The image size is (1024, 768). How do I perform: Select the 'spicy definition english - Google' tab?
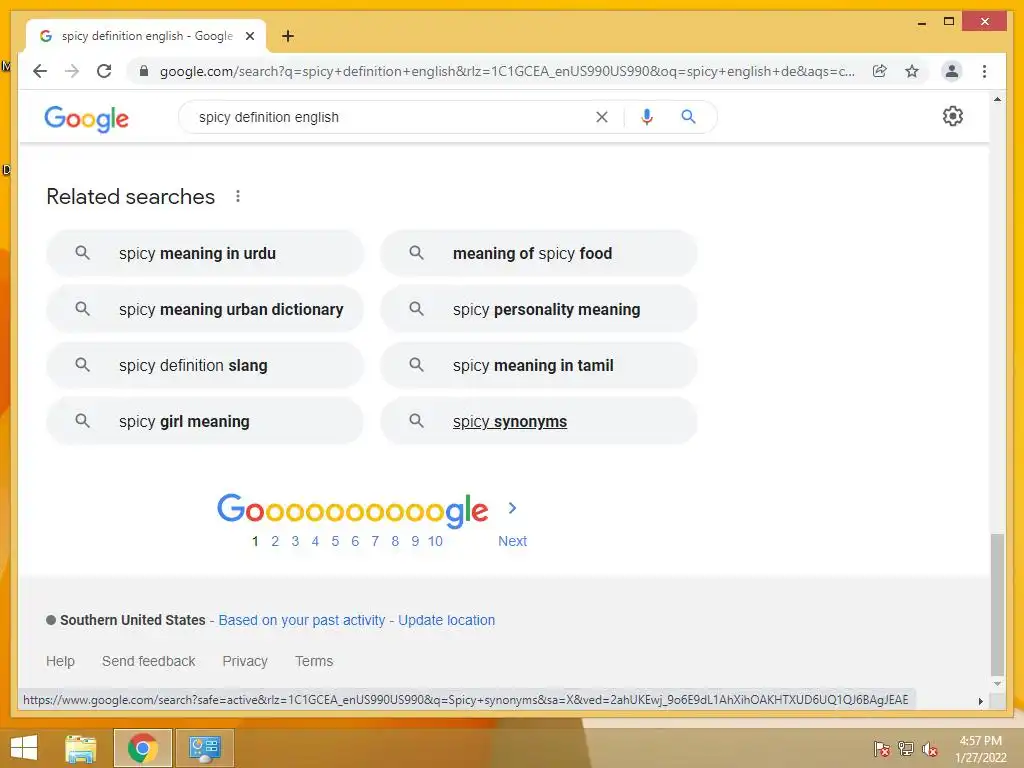point(146,37)
